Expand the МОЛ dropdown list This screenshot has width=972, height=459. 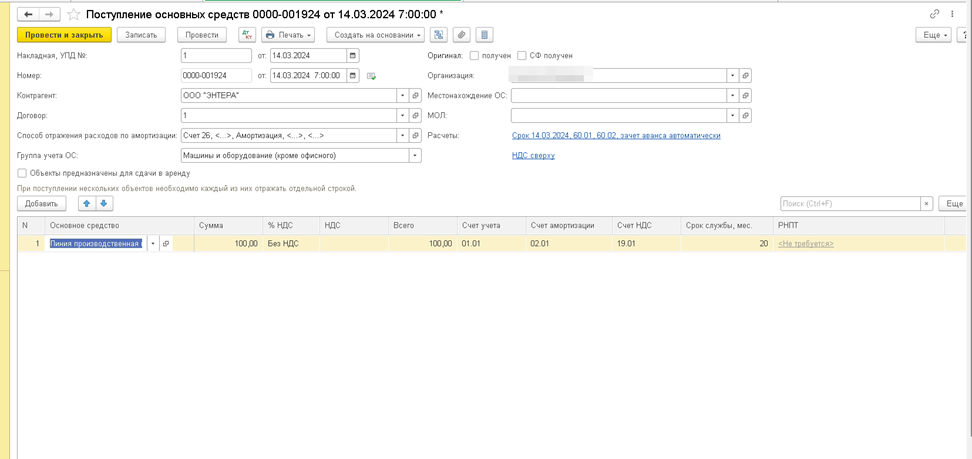(x=733, y=116)
